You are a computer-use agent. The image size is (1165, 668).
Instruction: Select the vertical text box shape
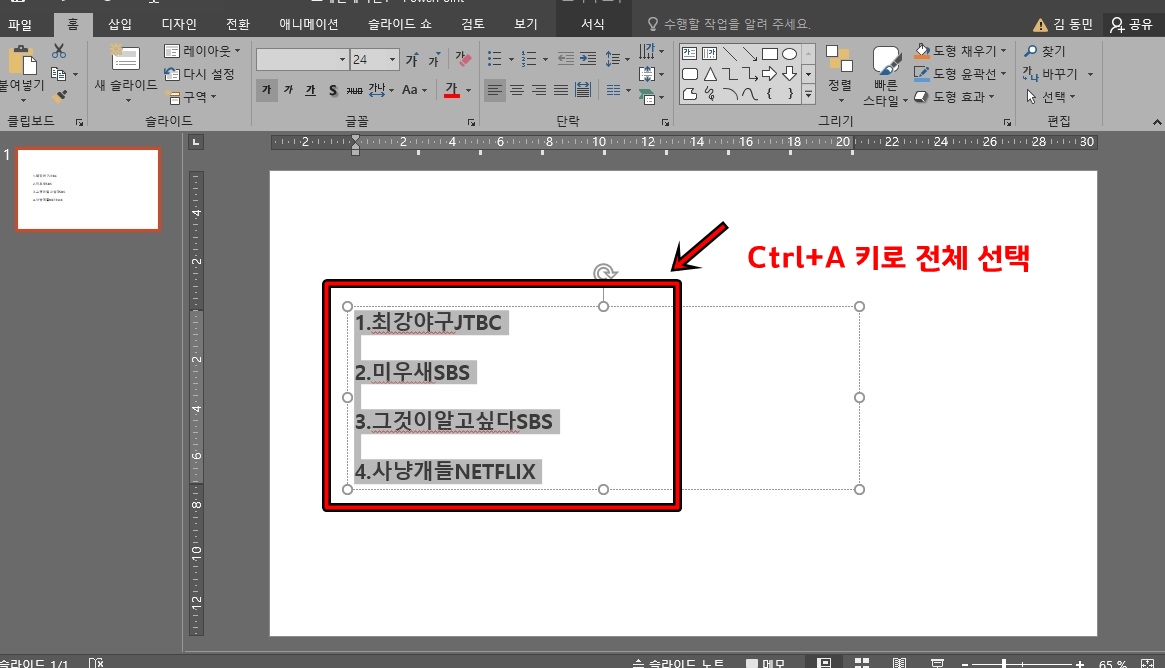(x=710, y=54)
